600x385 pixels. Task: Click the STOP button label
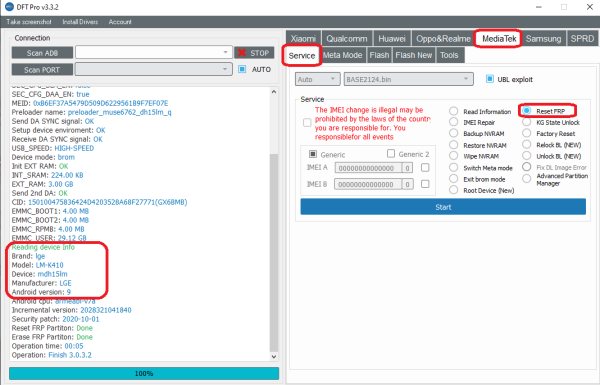[259, 53]
